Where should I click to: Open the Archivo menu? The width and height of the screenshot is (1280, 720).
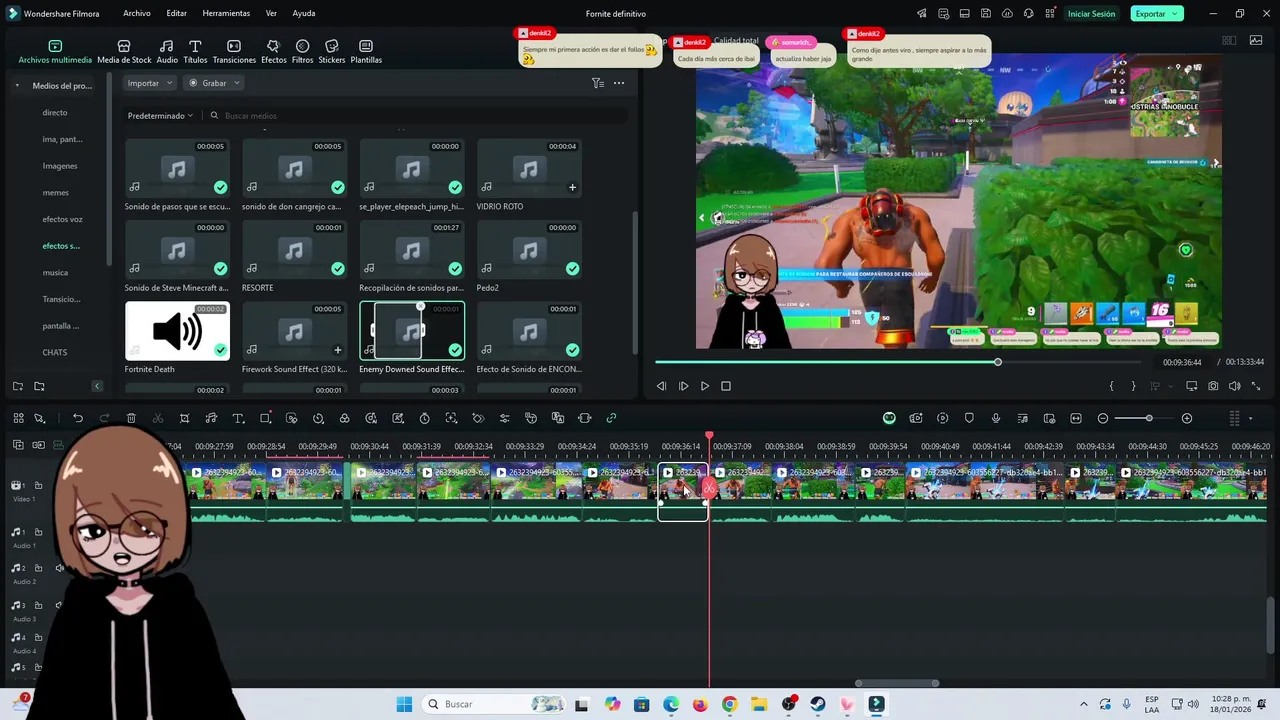137,14
